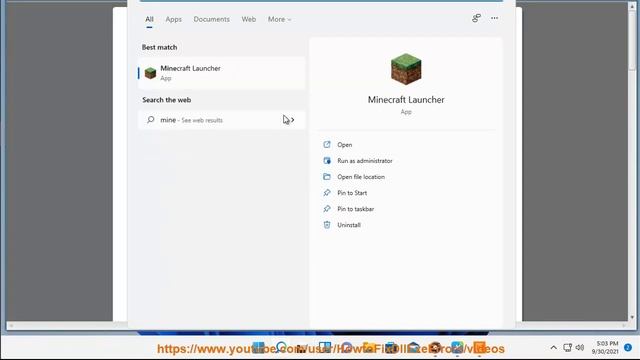640x360 pixels.
Task: Click the large Minecraft Launcher icon in preview
Action: pyautogui.click(x=406, y=69)
